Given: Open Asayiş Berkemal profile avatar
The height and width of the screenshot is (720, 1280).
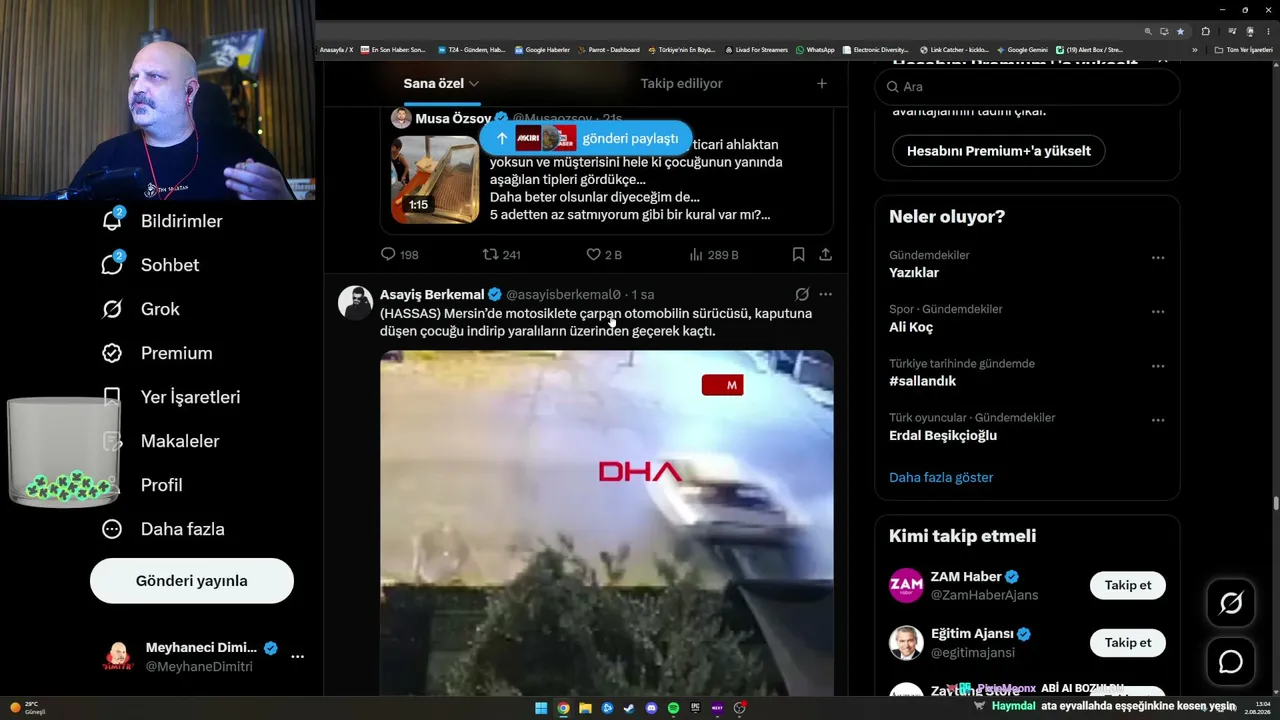Looking at the screenshot, I should pos(356,302).
